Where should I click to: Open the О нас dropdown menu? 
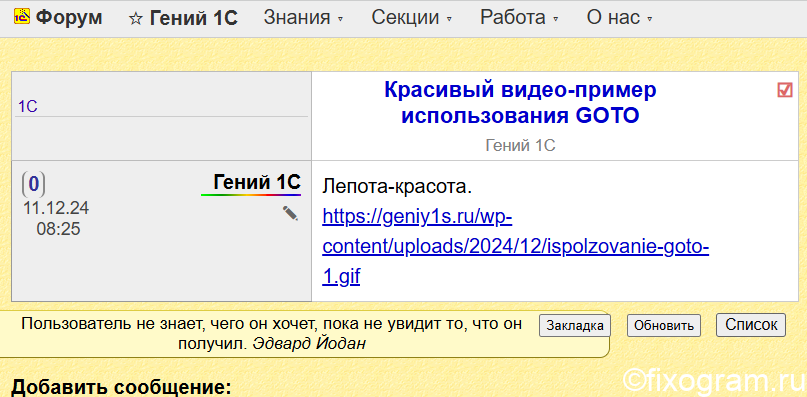[x=619, y=18]
